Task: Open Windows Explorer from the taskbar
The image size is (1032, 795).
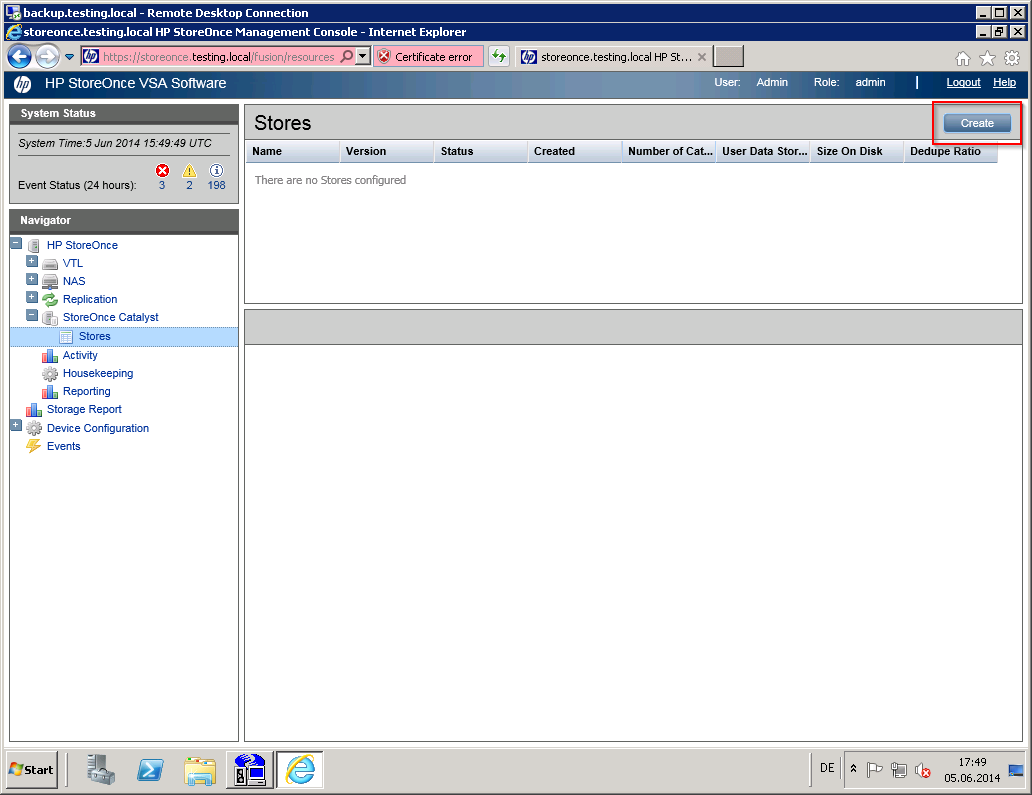Action: 200,770
